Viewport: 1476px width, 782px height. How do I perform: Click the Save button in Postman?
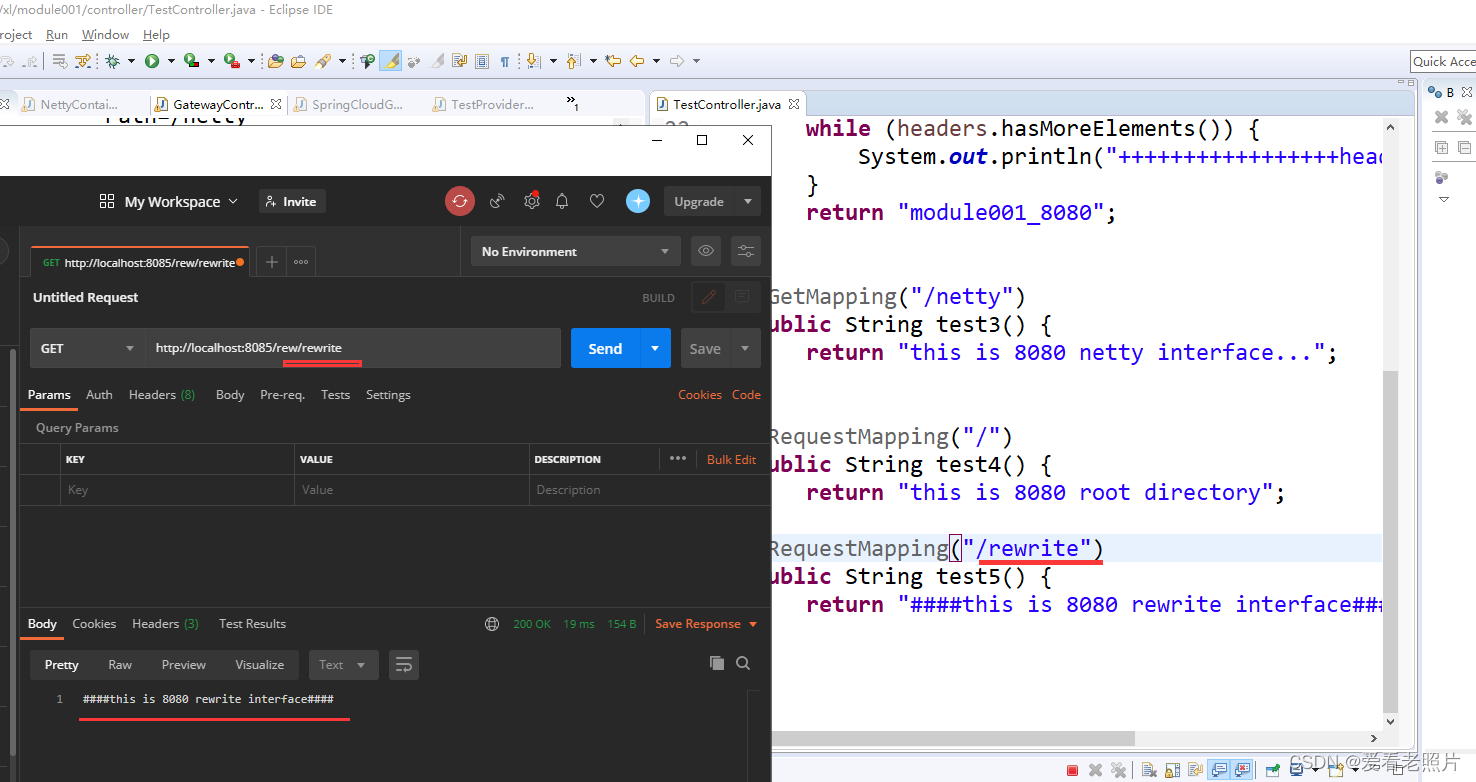(705, 348)
